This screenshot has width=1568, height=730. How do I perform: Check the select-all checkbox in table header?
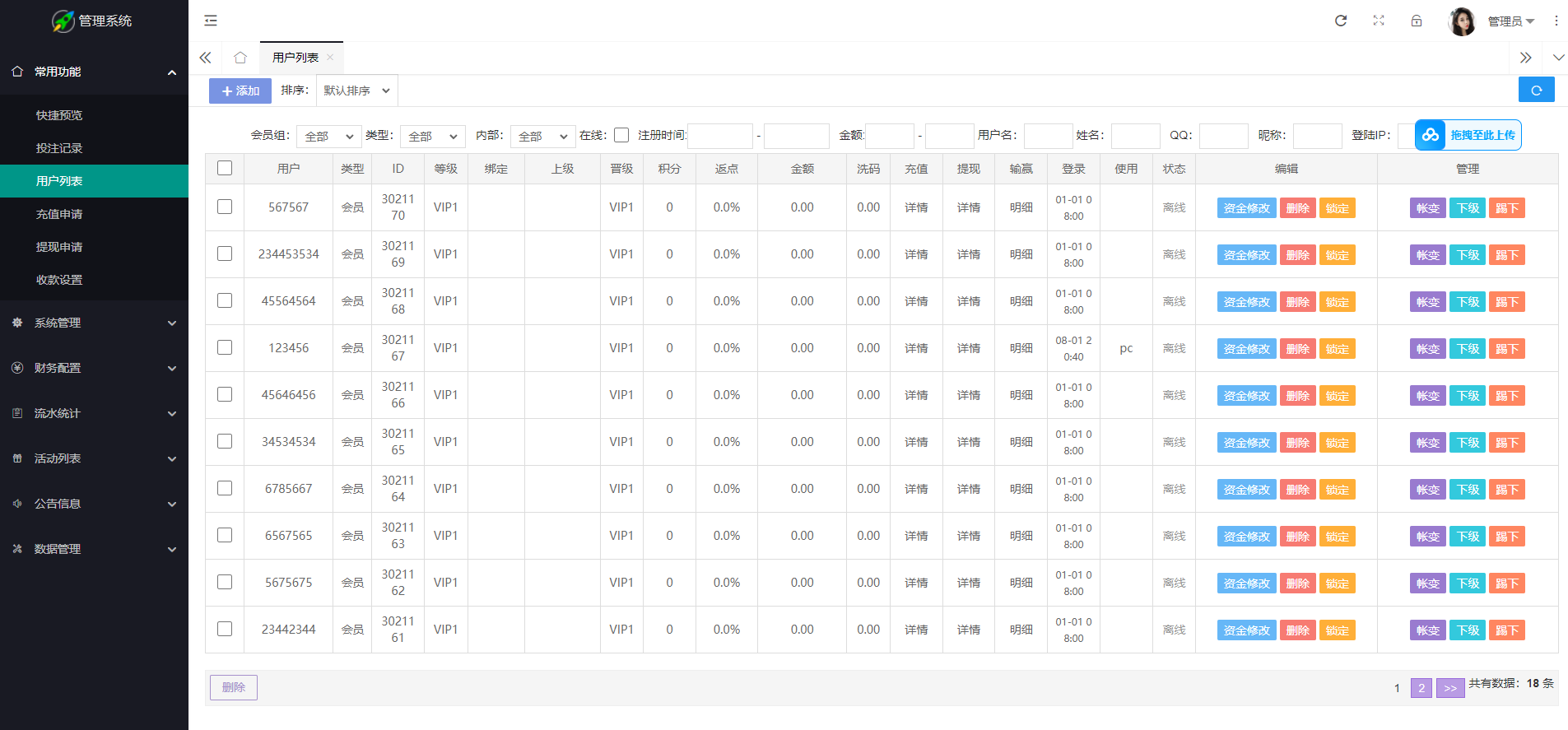point(225,168)
